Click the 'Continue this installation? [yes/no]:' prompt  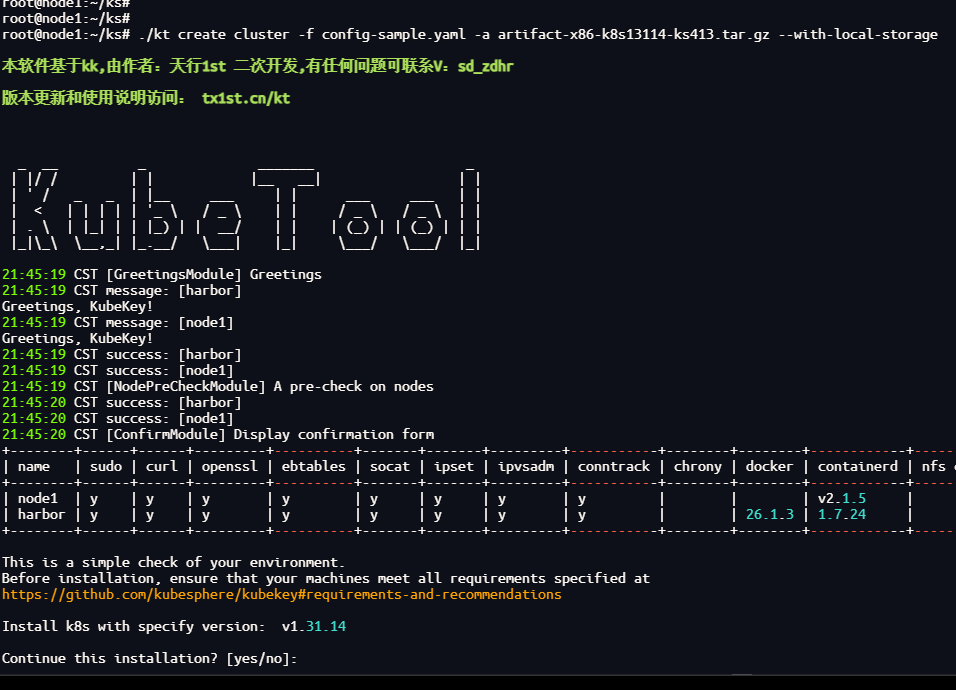point(149,658)
